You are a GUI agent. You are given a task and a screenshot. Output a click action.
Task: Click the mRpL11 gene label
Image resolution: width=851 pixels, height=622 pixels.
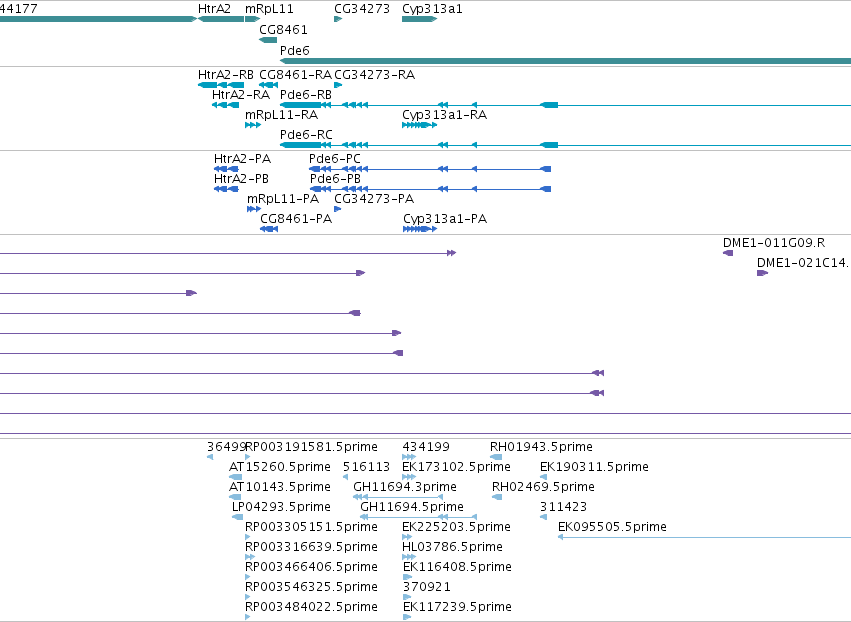pyautogui.click(x=269, y=9)
